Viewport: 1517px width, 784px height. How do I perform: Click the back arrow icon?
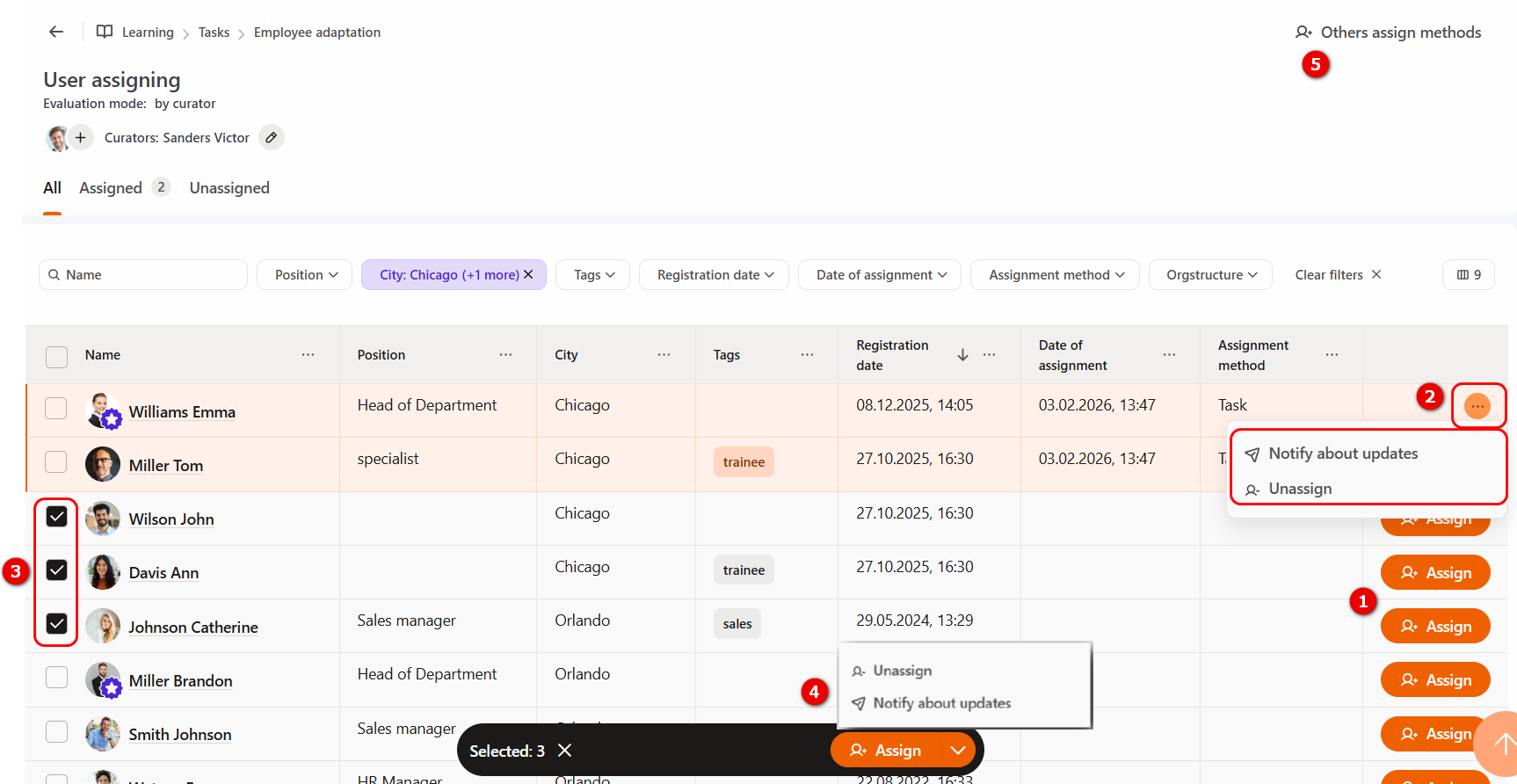click(56, 33)
